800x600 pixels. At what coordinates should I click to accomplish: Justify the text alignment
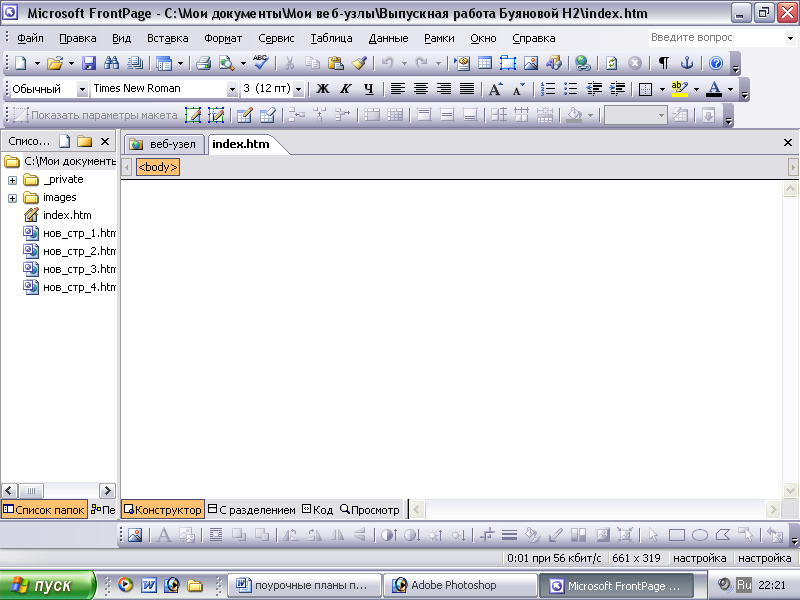[x=467, y=89]
